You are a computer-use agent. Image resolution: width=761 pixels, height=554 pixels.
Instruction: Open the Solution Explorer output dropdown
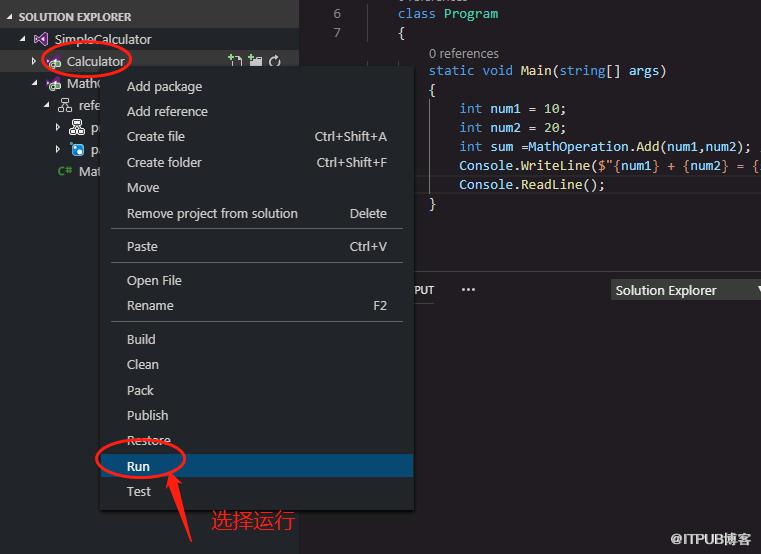(x=685, y=290)
